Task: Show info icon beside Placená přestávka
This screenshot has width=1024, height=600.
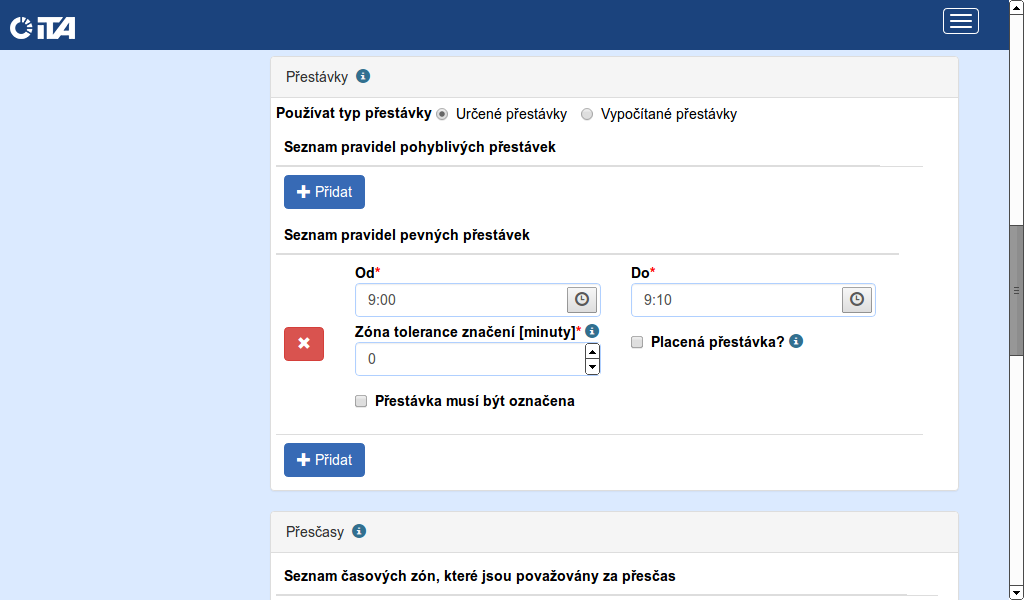Action: [796, 341]
